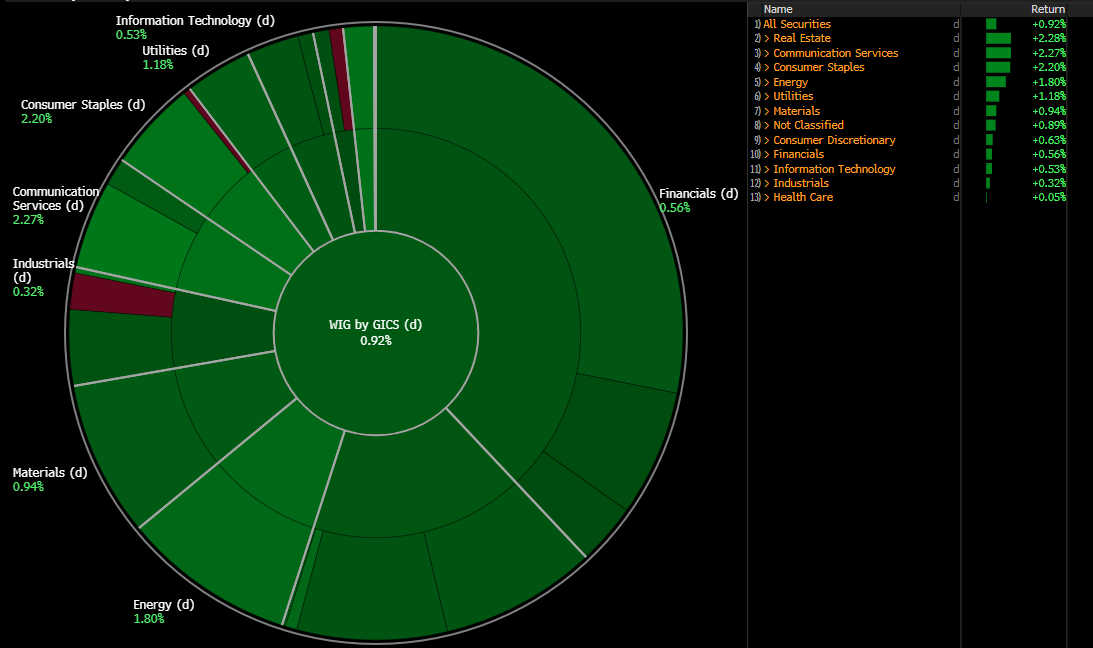Expand the Not Classified row arrow
Viewport: 1093px width, 648px height.
pyautogui.click(x=767, y=125)
